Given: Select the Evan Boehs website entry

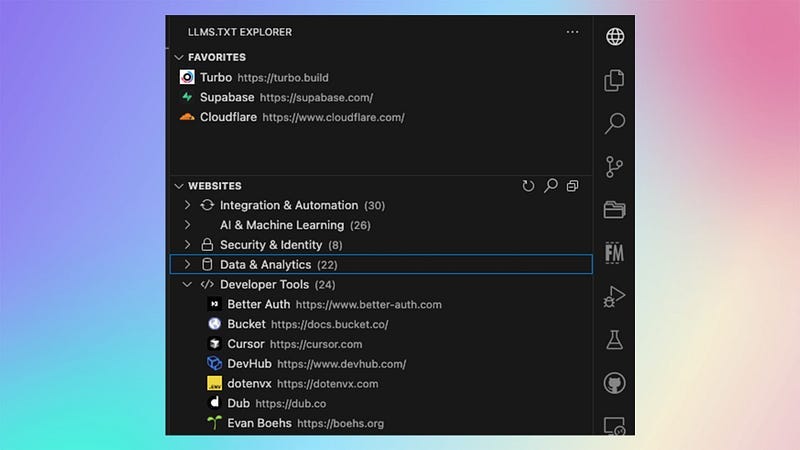Looking at the screenshot, I should coord(381,423).
